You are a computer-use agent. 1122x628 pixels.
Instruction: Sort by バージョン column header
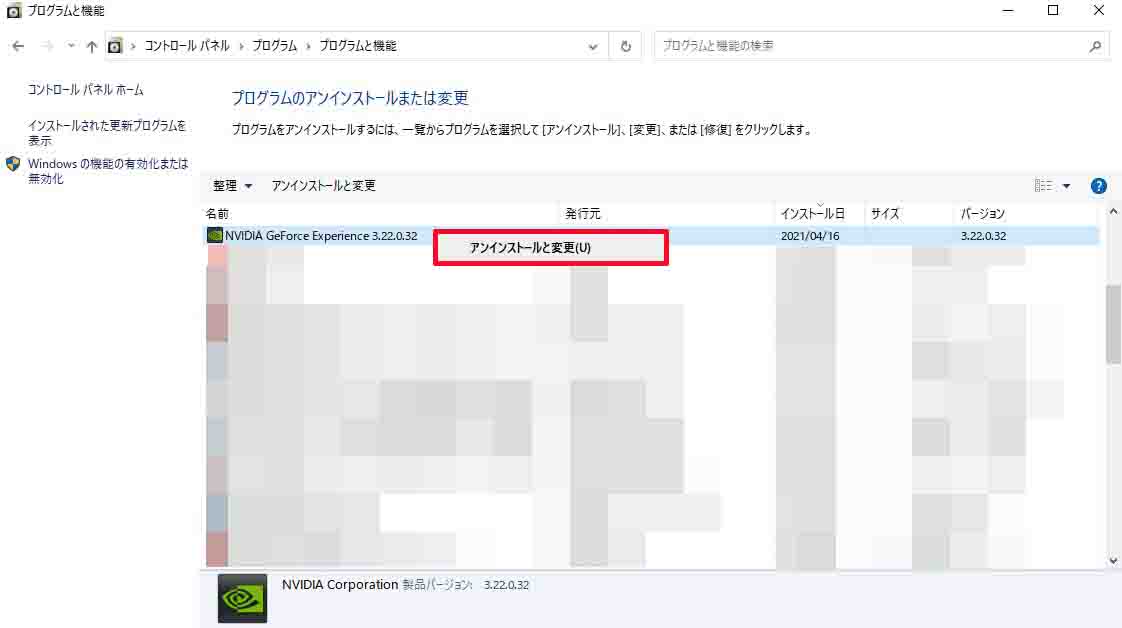(x=982, y=214)
